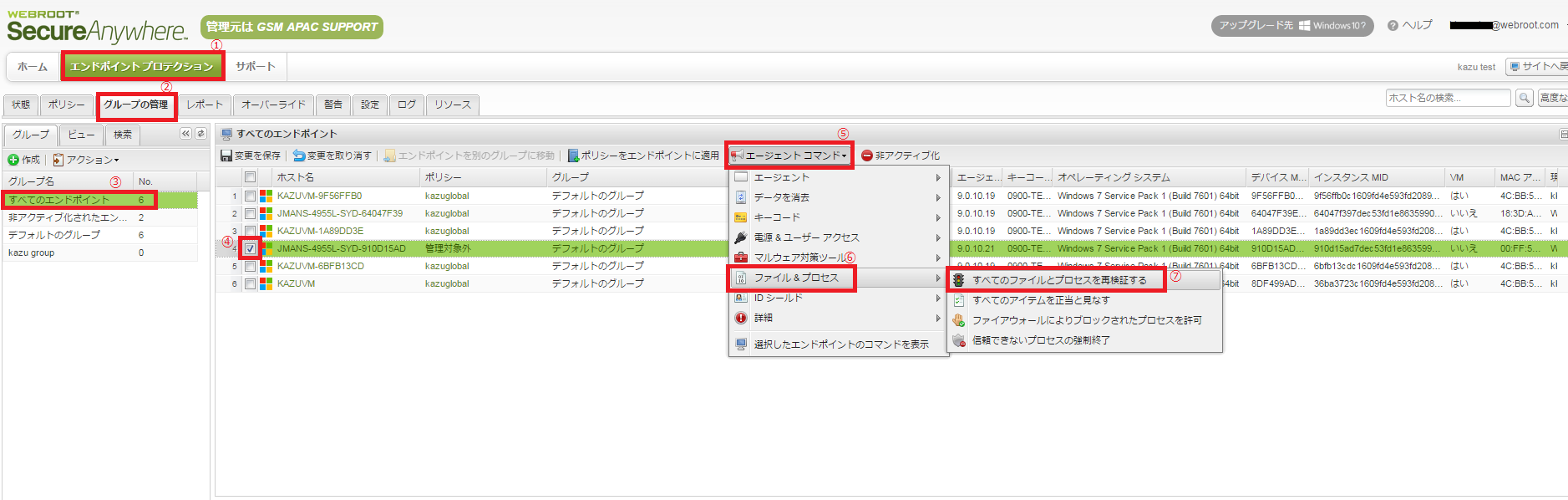Open the サポート tab
Screen dimensions: 1568x500
pos(255,66)
